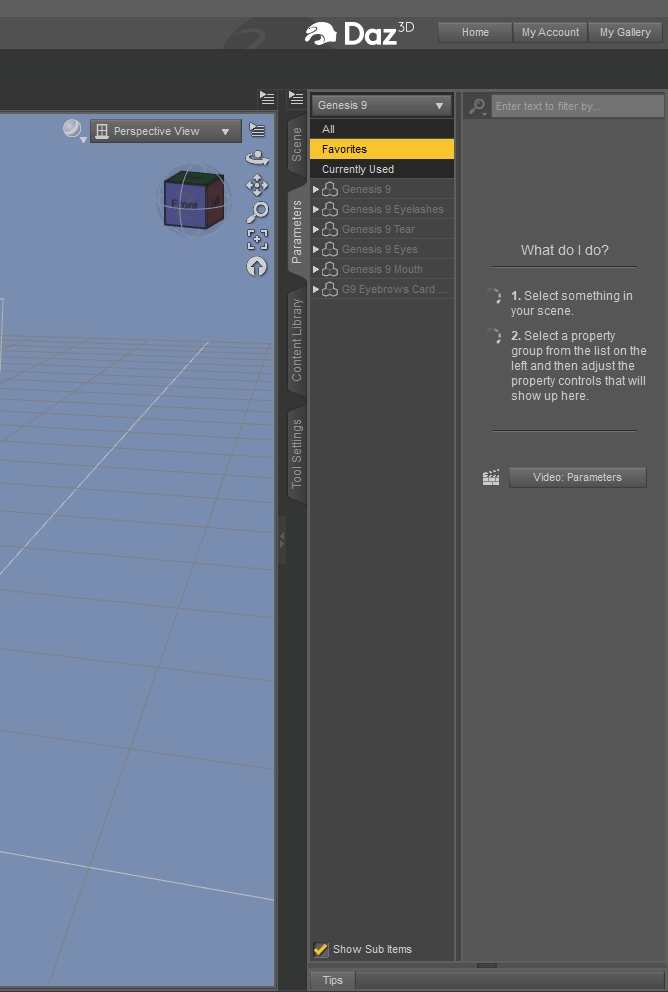Click the frame selection icon

pos(257,239)
